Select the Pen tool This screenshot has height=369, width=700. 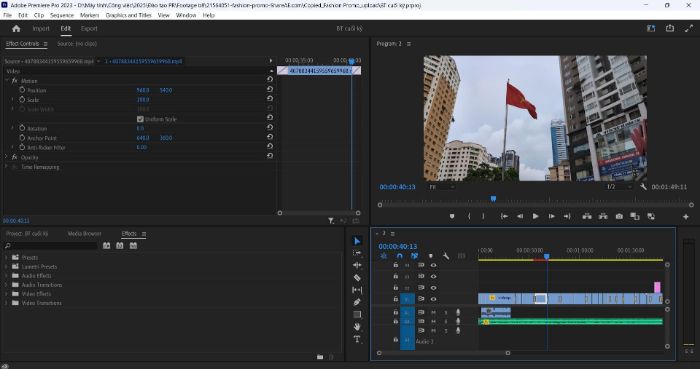[357, 302]
